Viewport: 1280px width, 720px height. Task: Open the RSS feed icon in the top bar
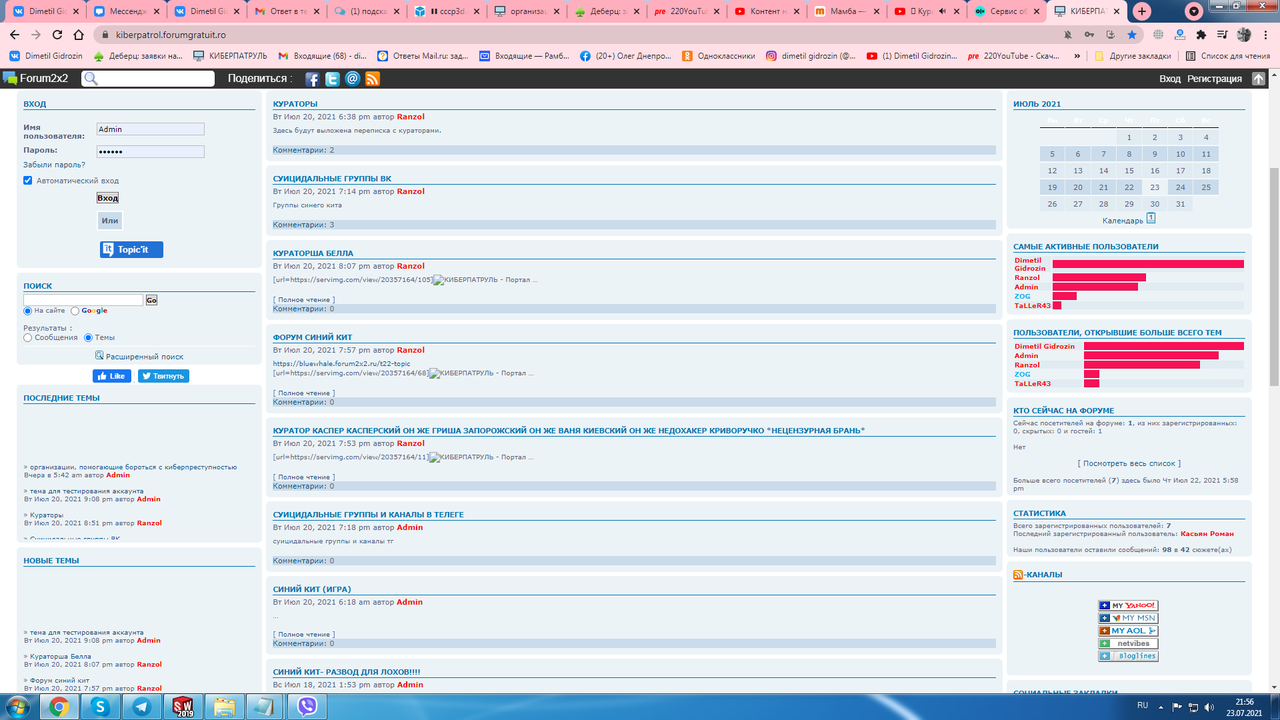click(372, 79)
